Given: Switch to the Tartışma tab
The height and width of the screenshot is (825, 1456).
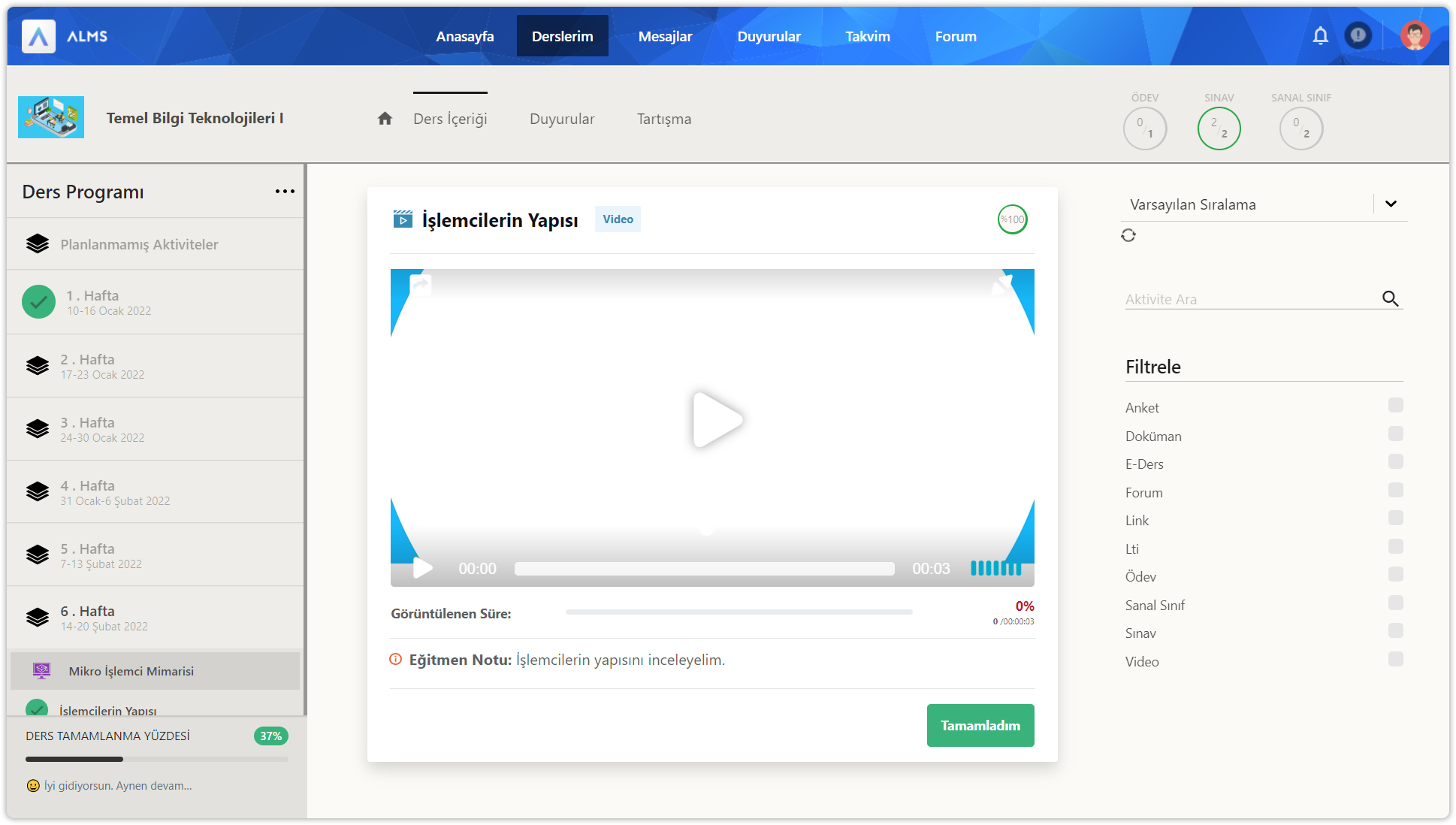Looking at the screenshot, I should (664, 119).
